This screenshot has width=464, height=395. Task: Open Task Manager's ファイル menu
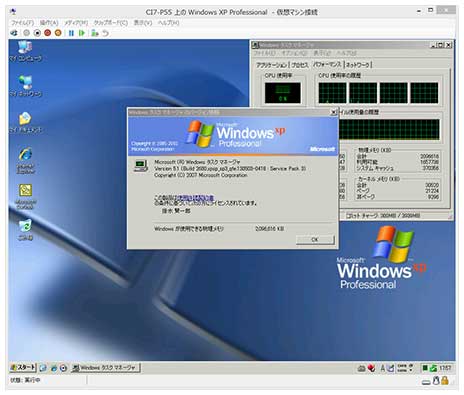tap(264, 53)
